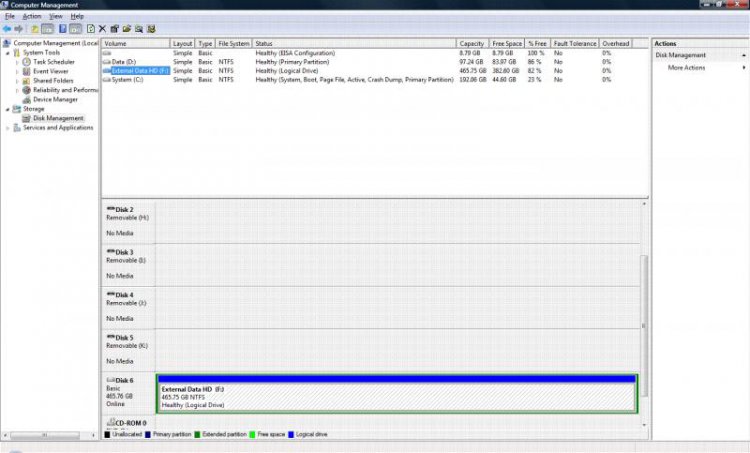Click the External Data HD partition block

point(396,396)
